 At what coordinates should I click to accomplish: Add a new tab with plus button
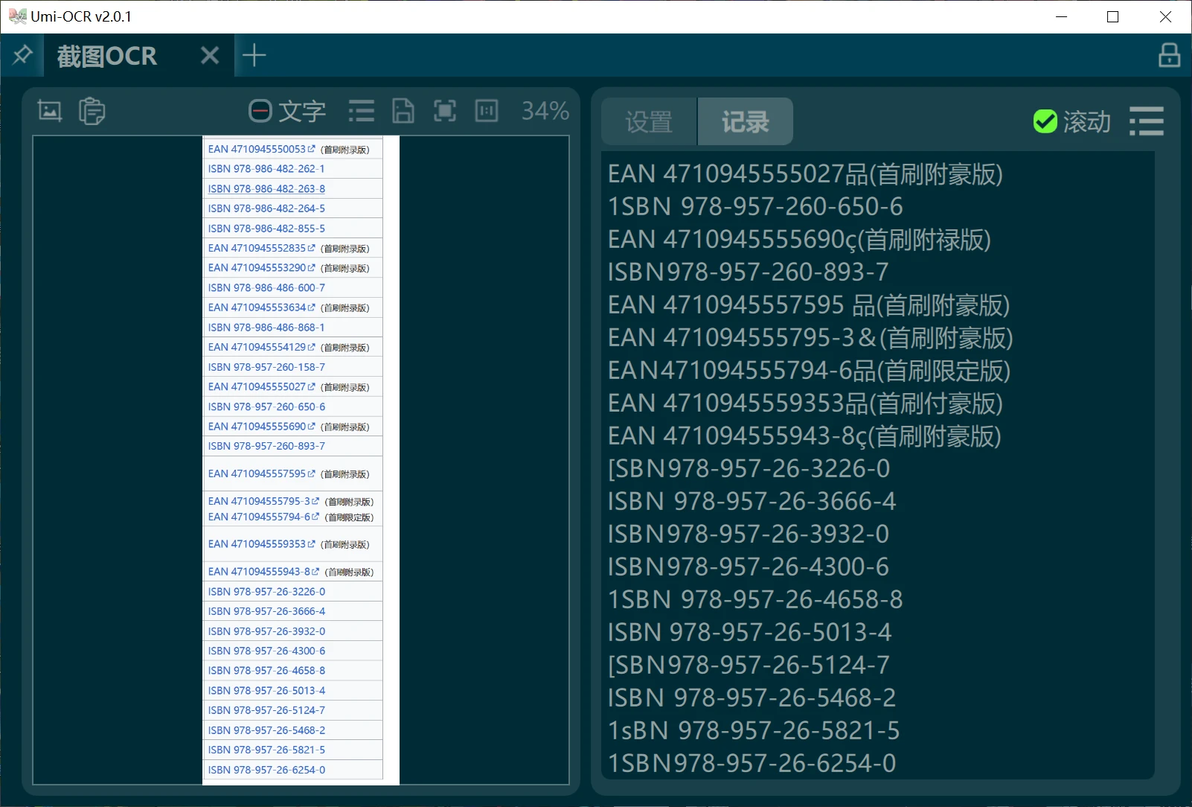point(254,55)
